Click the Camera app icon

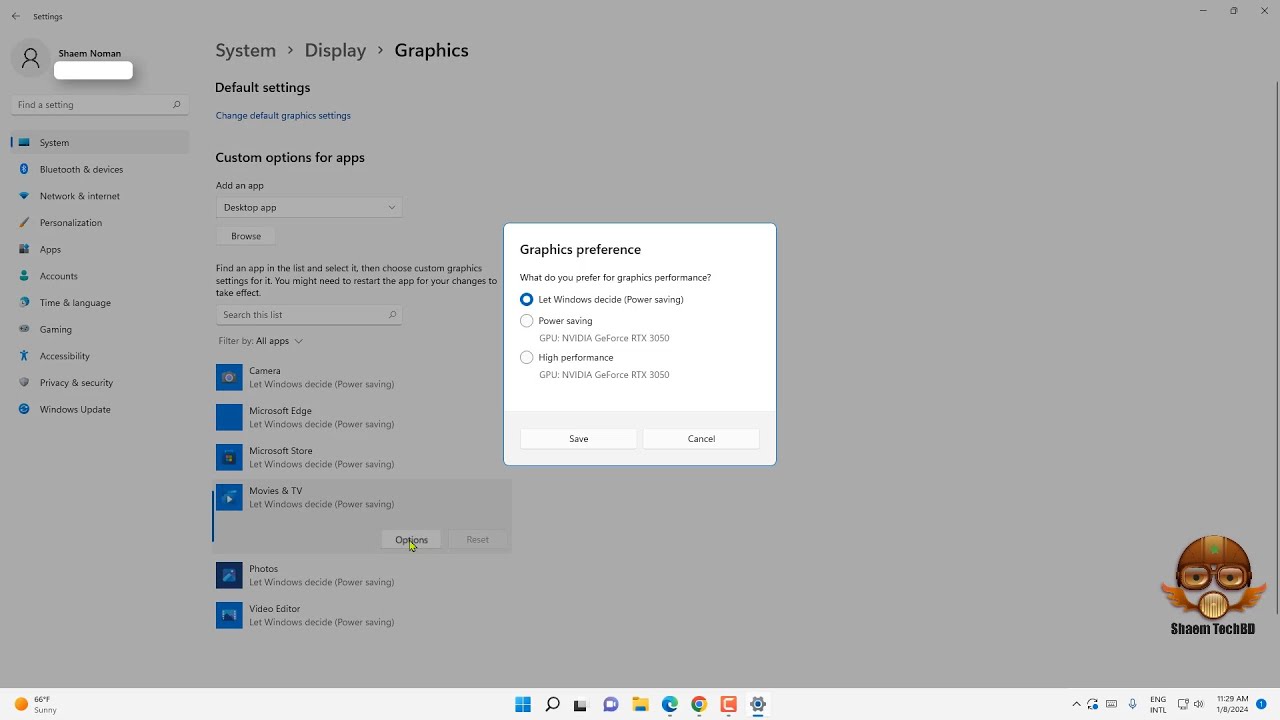229,377
